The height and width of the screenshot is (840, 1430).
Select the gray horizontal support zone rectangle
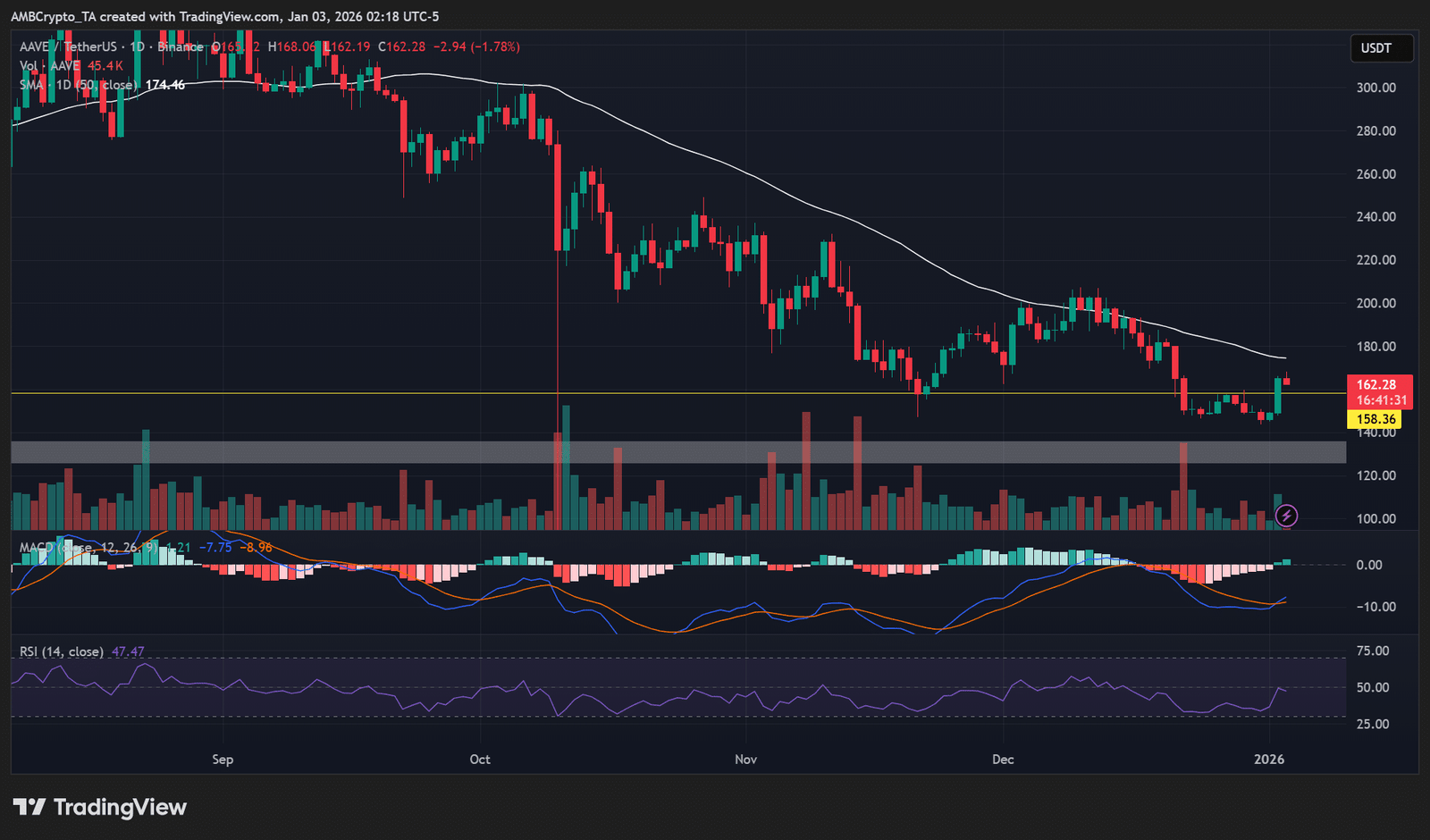[x=678, y=452]
